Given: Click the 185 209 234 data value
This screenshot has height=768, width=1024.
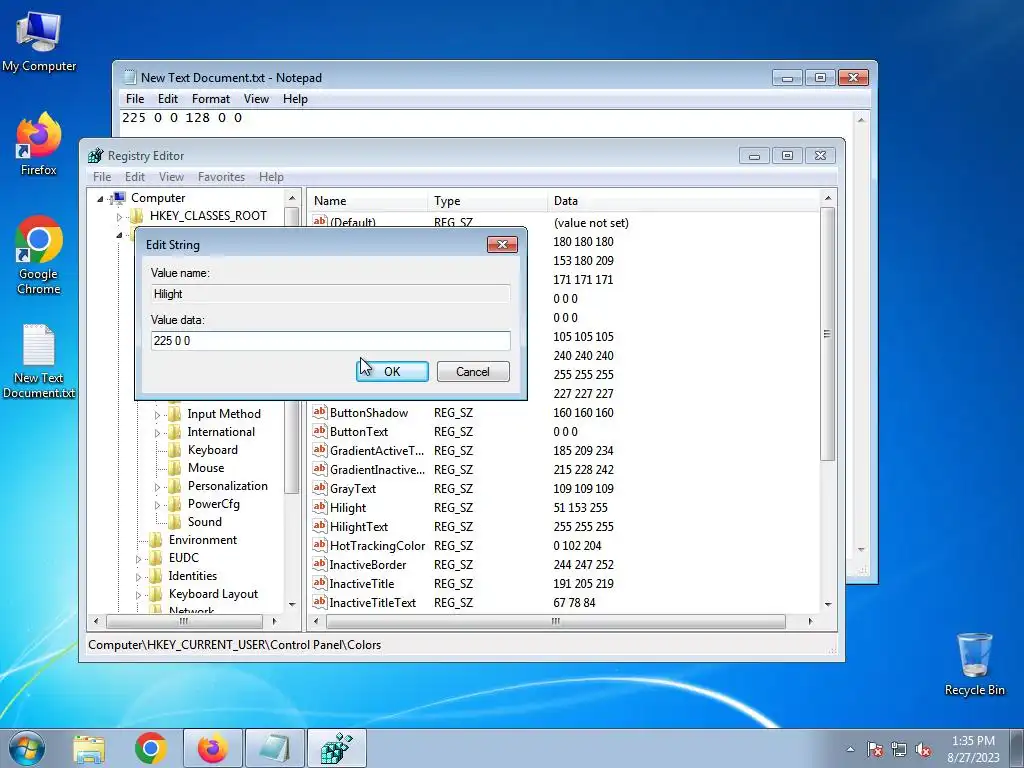Looking at the screenshot, I should (x=583, y=451).
